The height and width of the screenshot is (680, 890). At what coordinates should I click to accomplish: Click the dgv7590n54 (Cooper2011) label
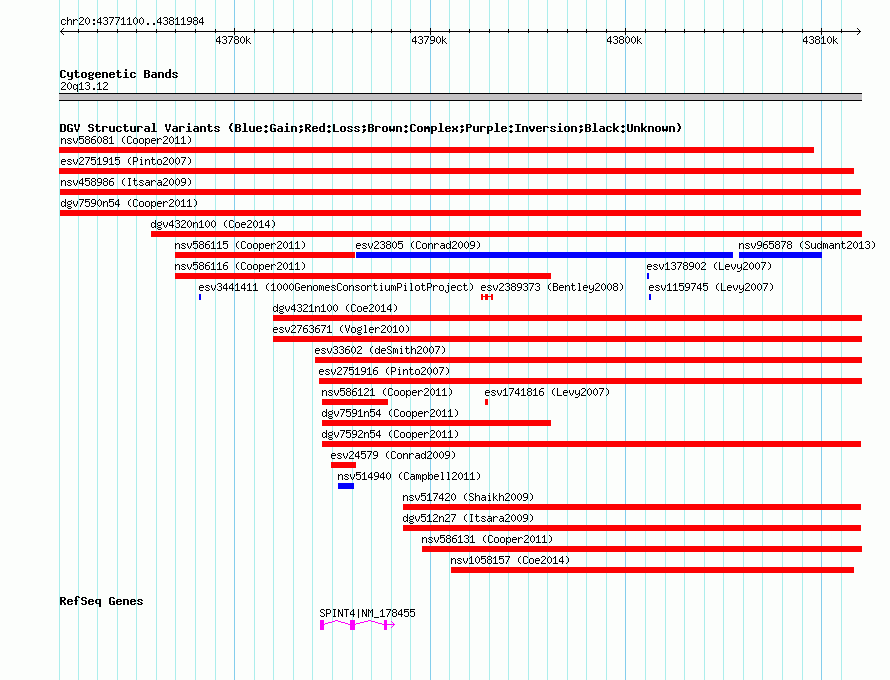tap(129, 203)
